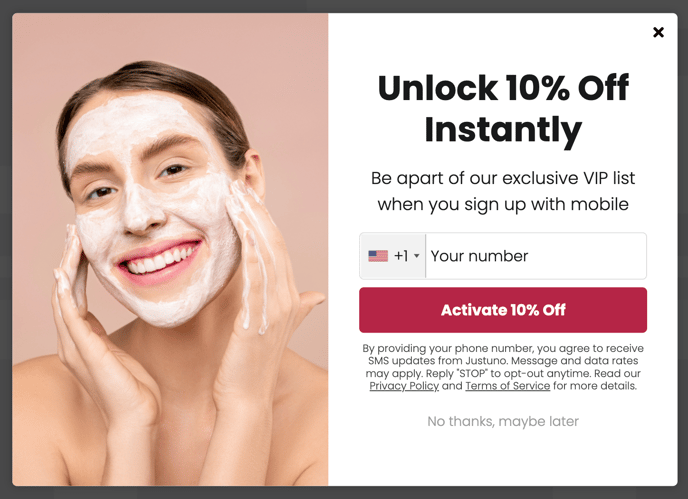Open the Terms of Service link
The image size is (688, 499).
(508, 386)
